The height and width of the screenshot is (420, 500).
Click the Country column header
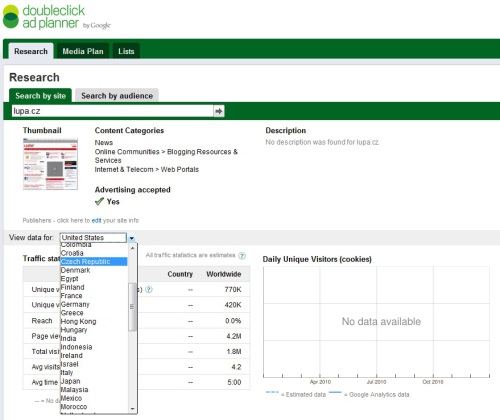[180, 274]
